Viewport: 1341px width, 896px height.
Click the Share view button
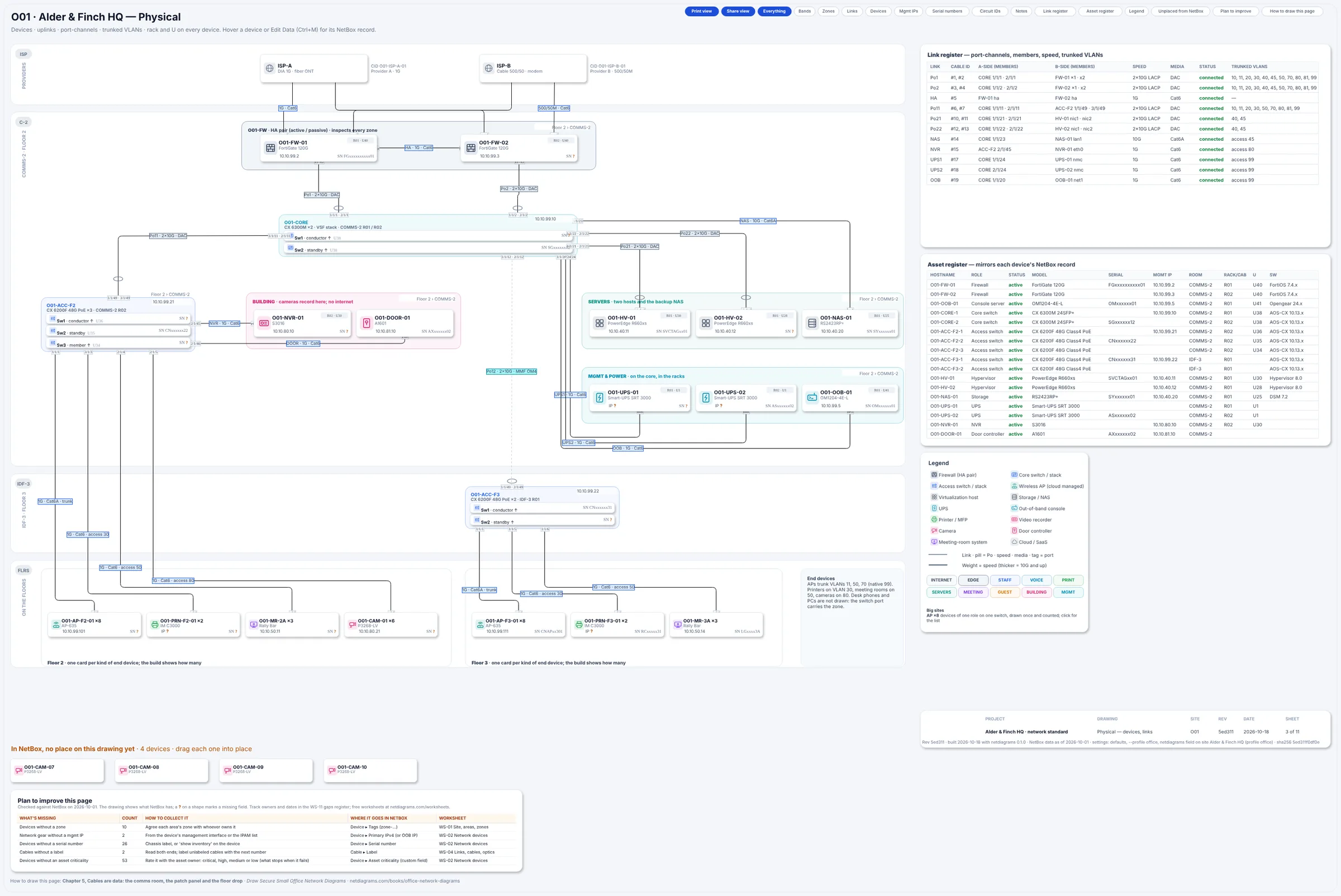pyautogui.click(x=738, y=11)
